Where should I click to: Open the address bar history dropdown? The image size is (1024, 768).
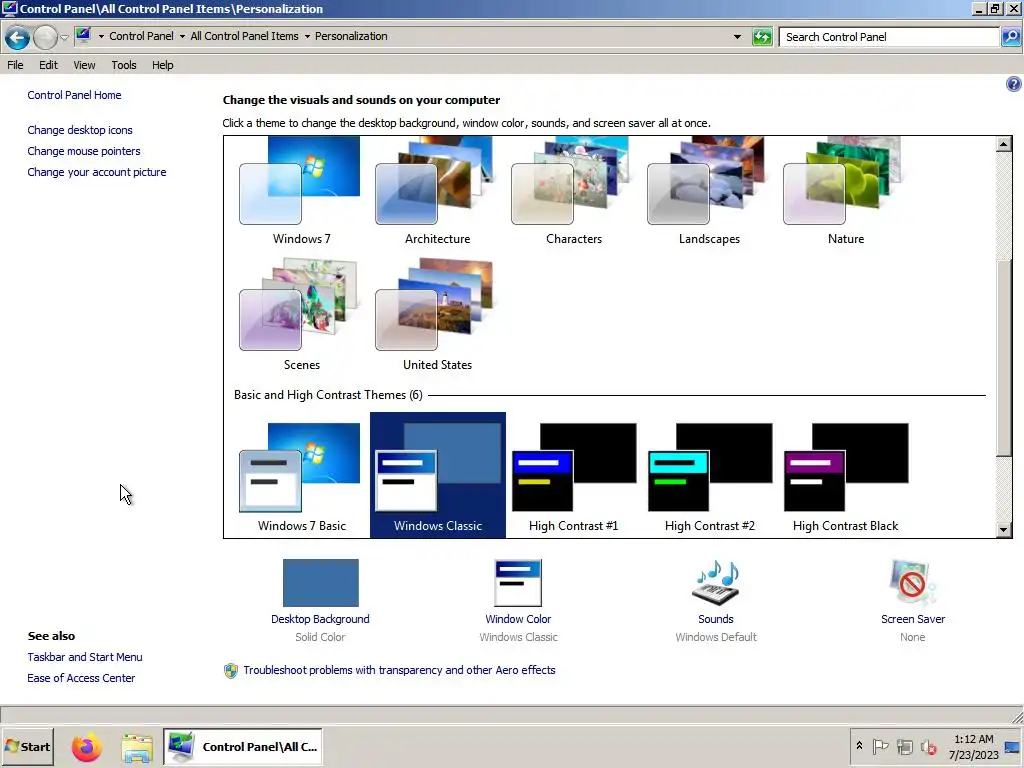point(737,37)
